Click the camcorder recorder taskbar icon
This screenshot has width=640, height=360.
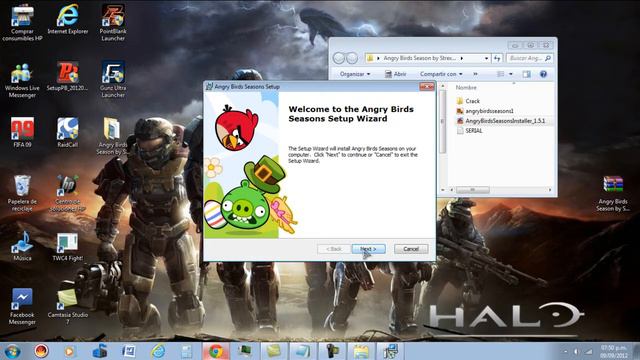[x=332, y=351]
